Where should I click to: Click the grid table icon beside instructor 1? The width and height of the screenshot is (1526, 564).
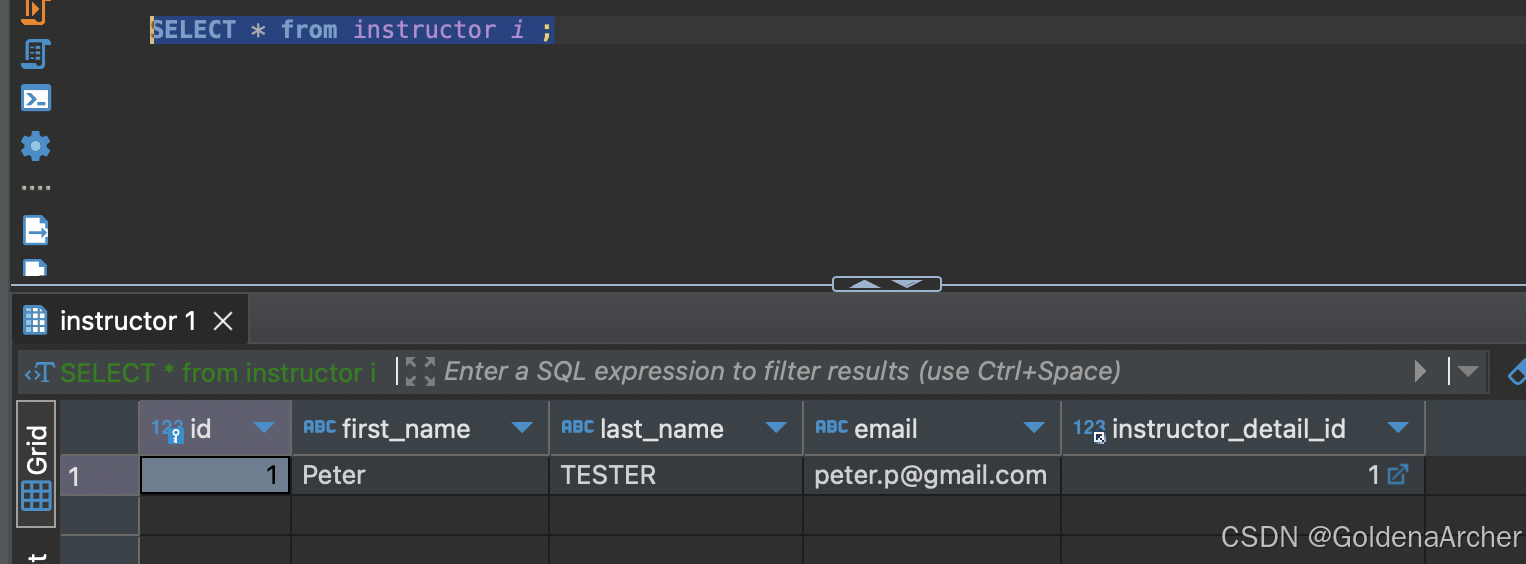pyautogui.click(x=35, y=321)
